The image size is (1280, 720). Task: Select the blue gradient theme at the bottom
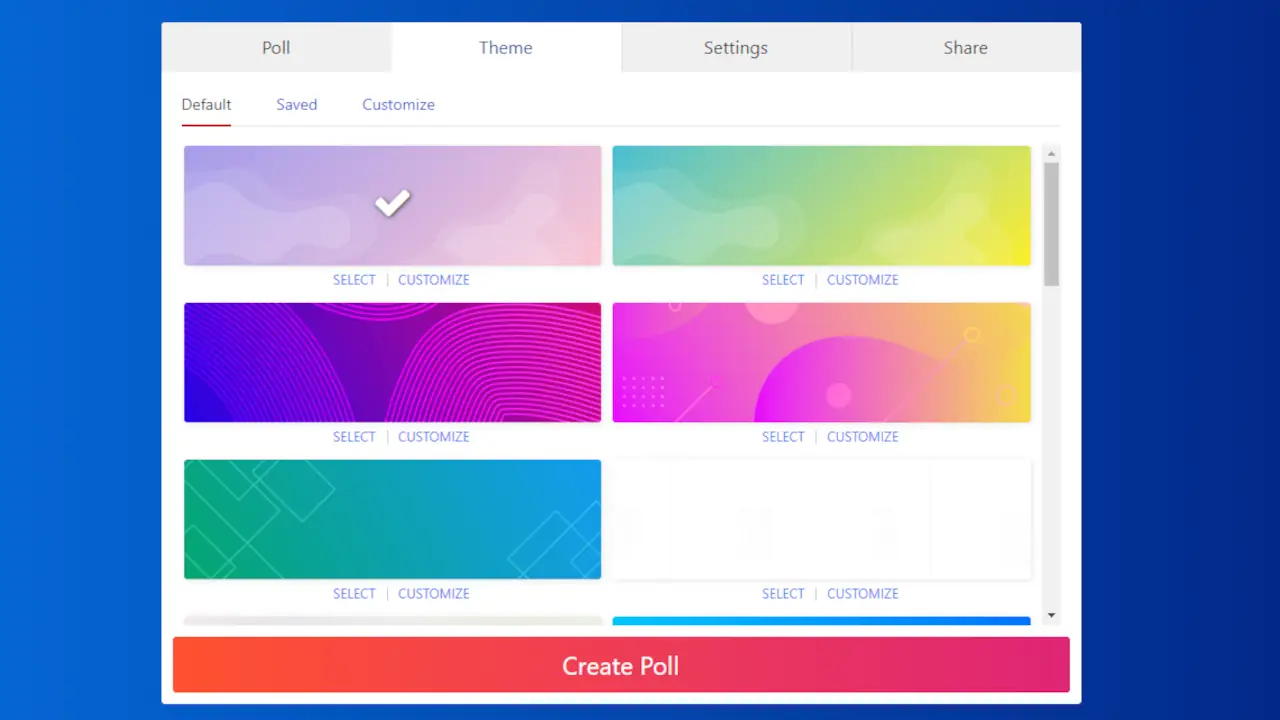[820, 620]
